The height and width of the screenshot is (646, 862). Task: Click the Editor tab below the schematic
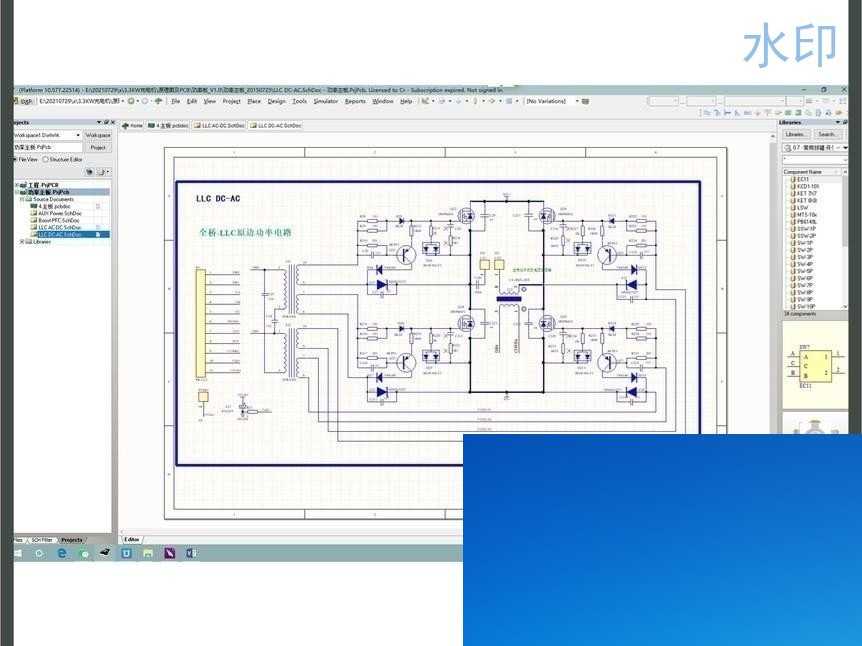131,540
